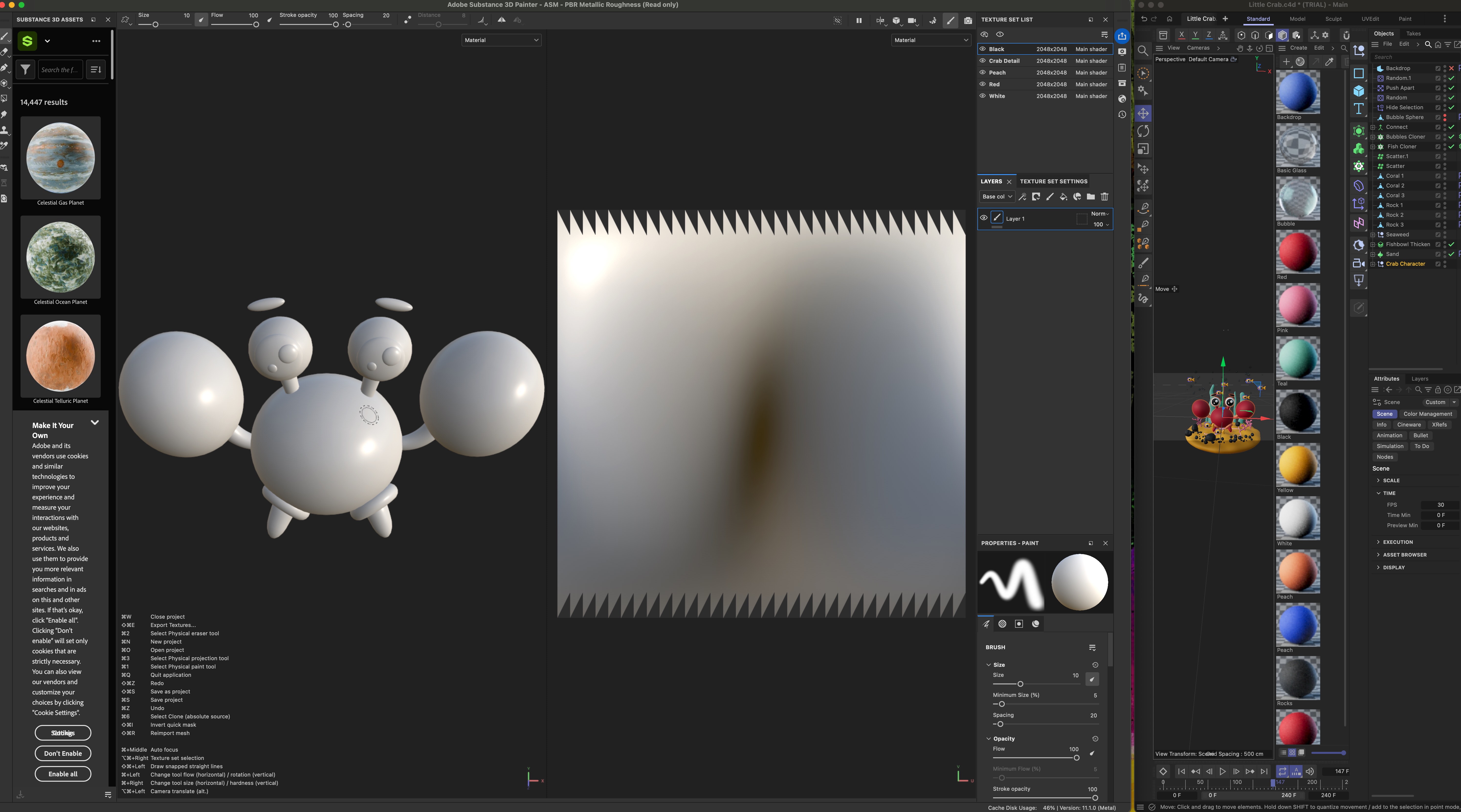This screenshot has height=812, width=1461.
Task: Add a folder in the Layers panel
Action: coord(1091,197)
